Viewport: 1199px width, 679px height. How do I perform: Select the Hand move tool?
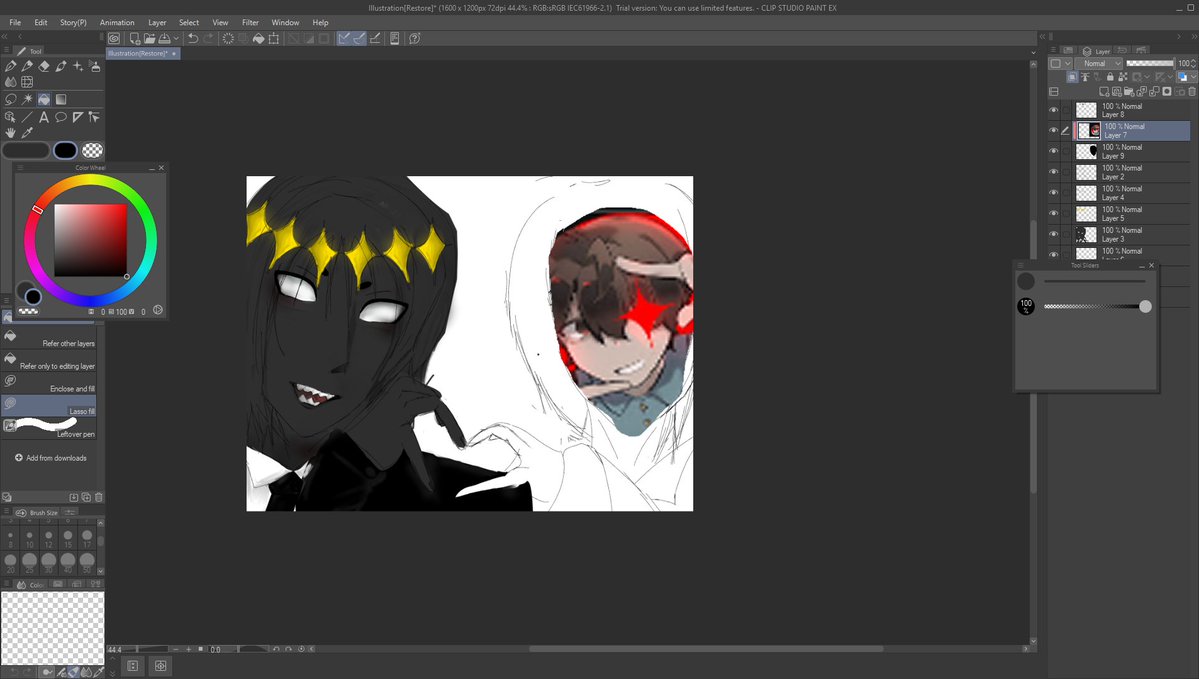(x=11, y=133)
